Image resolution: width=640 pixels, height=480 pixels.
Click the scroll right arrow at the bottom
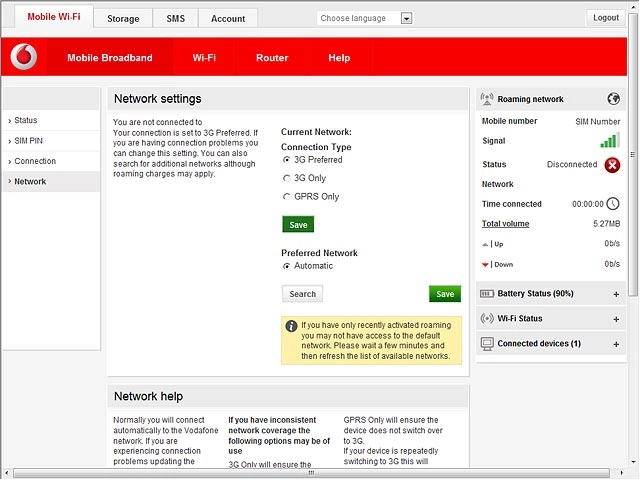click(622, 473)
